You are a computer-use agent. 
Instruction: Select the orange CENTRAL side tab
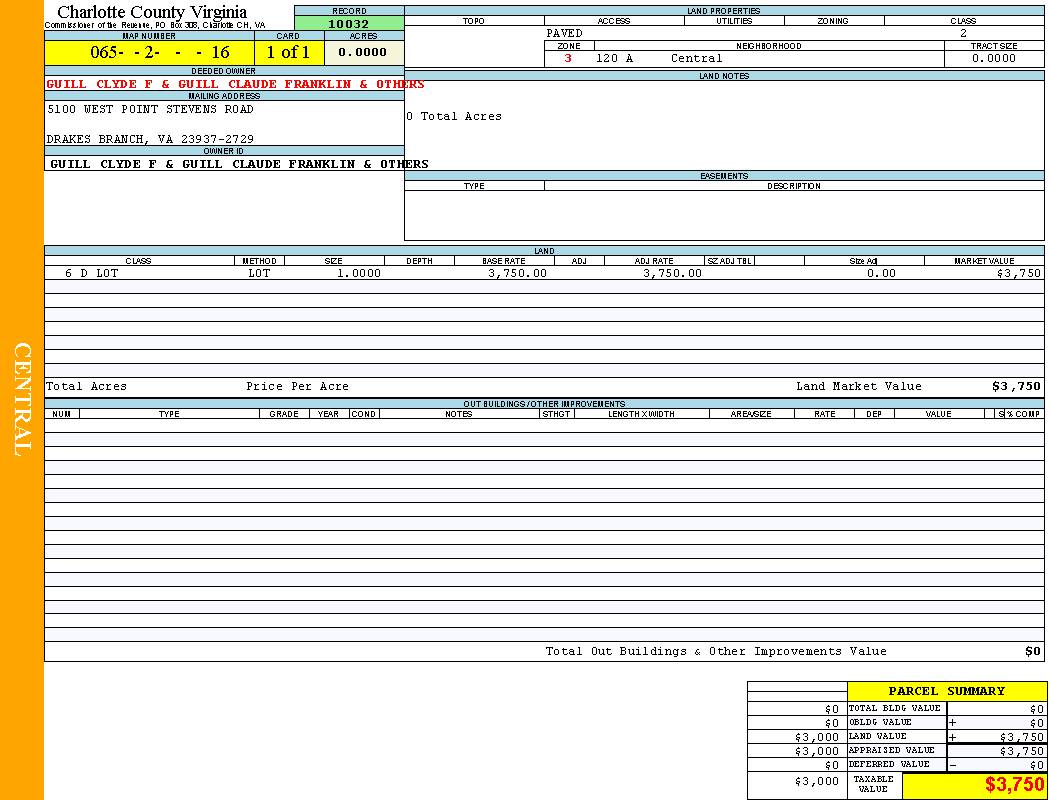(x=22, y=400)
